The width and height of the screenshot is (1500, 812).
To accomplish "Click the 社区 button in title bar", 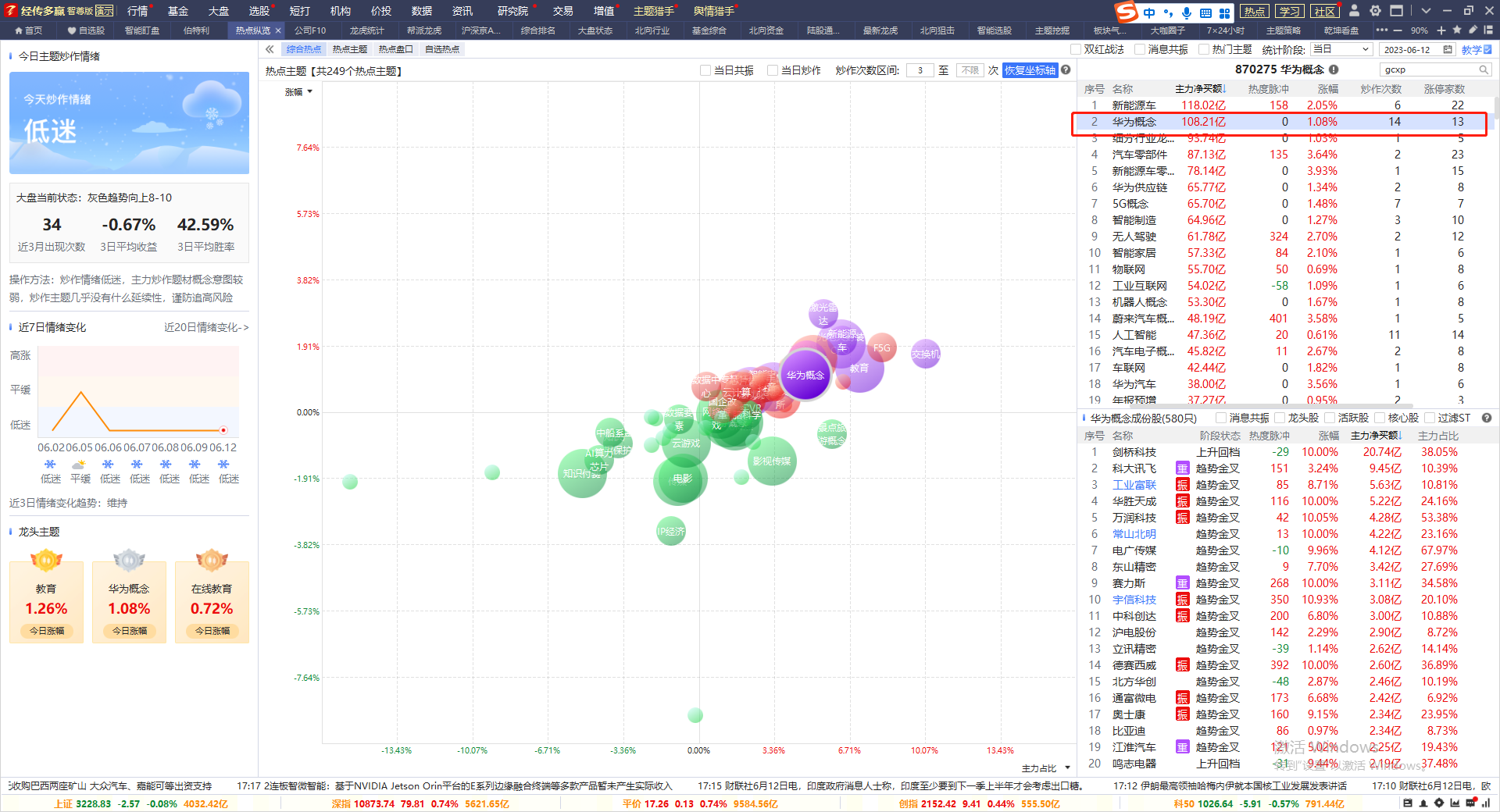I will click(x=1324, y=11).
